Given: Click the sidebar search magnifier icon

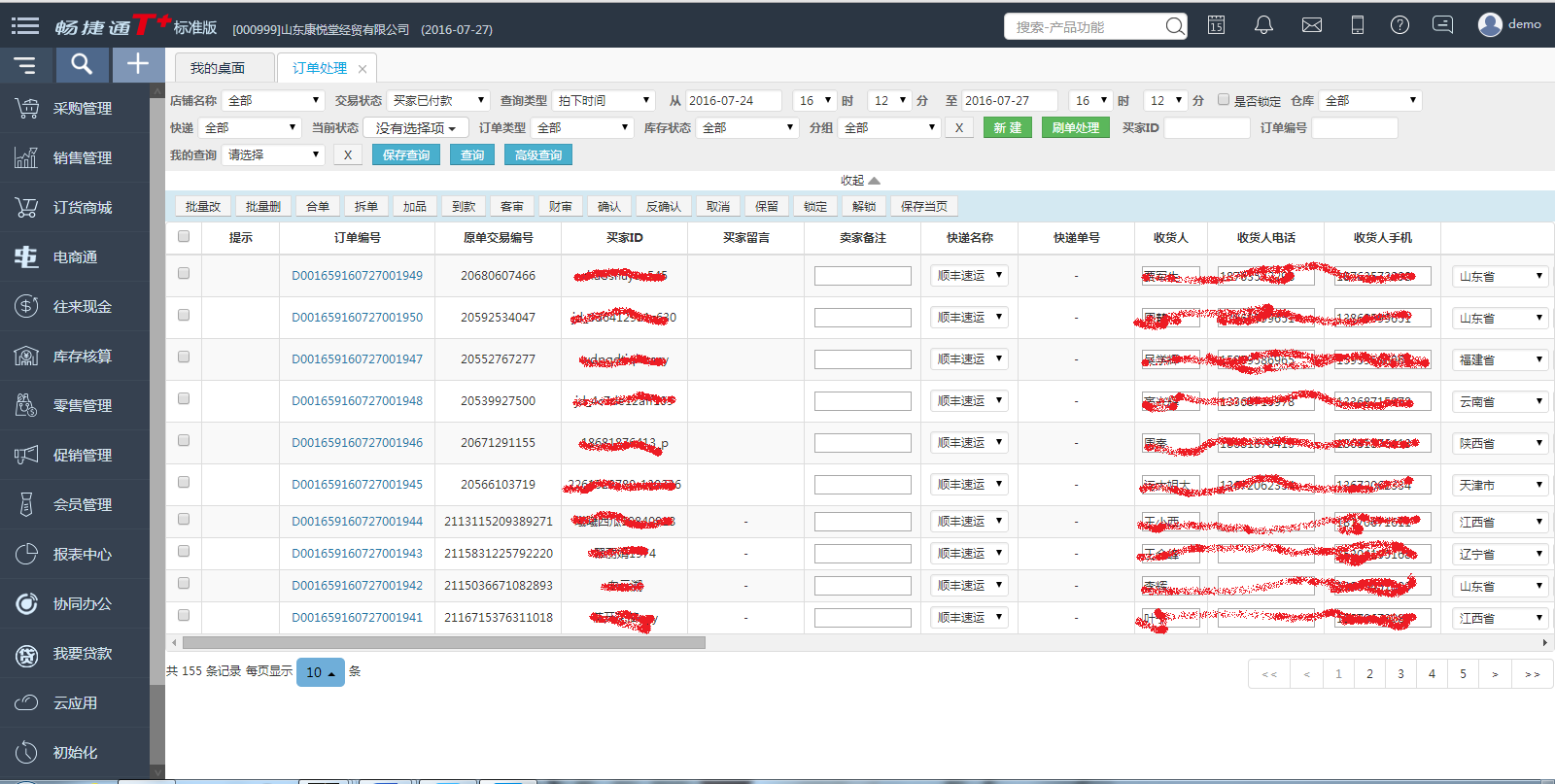Looking at the screenshot, I should point(82,65).
